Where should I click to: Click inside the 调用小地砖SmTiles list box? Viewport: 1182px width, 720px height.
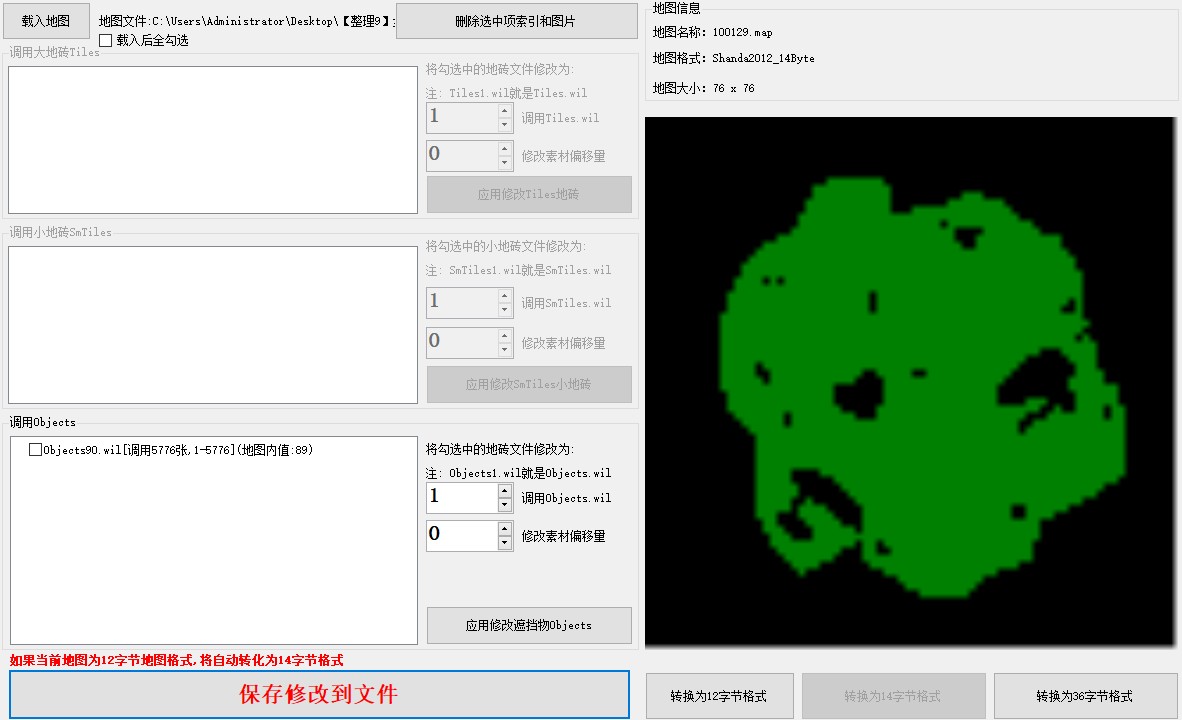point(212,325)
